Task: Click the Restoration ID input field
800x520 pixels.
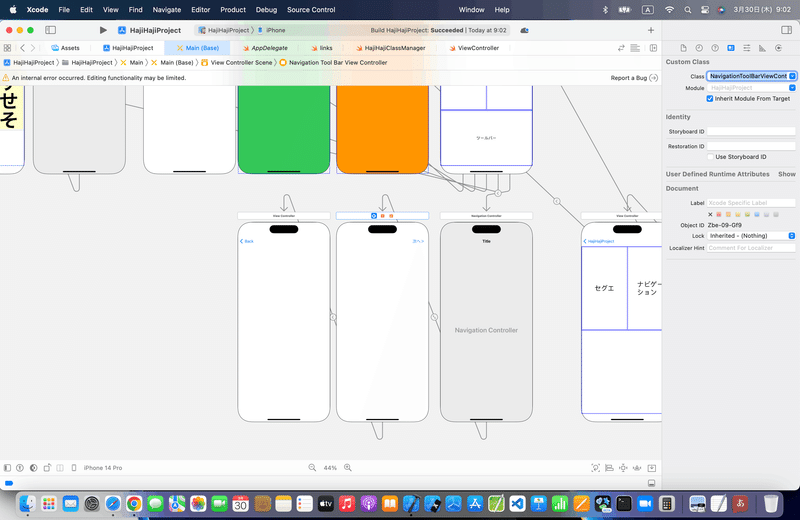Action: 751,146
